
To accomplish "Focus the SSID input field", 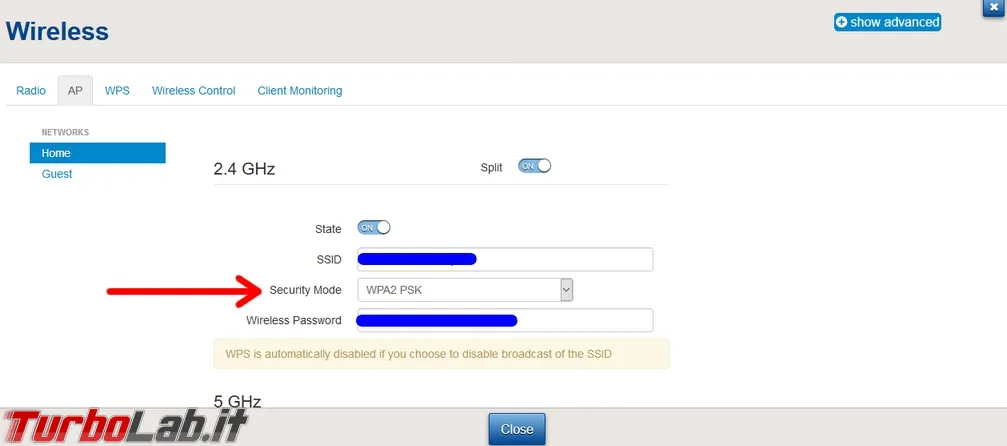I will (505, 260).
